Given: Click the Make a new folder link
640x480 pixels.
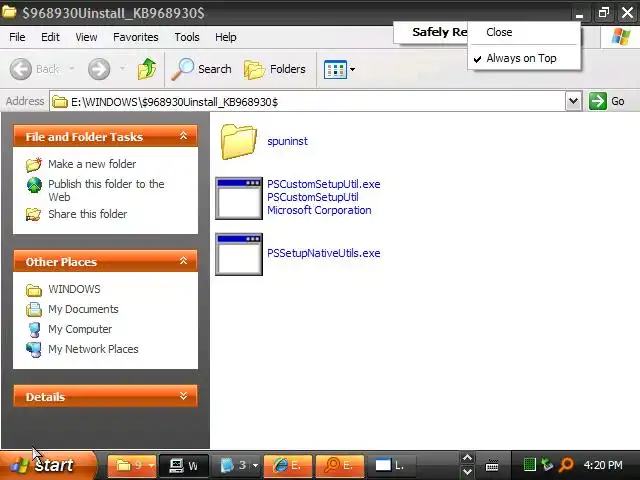Looking at the screenshot, I should point(92,164).
